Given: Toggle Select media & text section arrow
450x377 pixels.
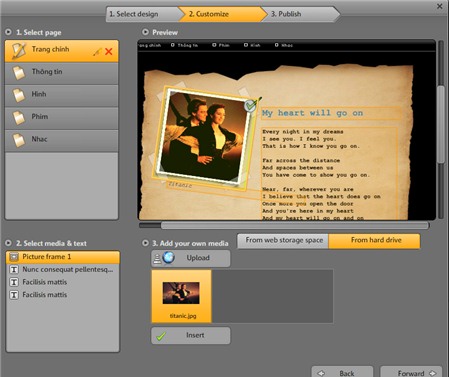Looking at the screenshot, I should pyautogui.click(x=9, y=243).
